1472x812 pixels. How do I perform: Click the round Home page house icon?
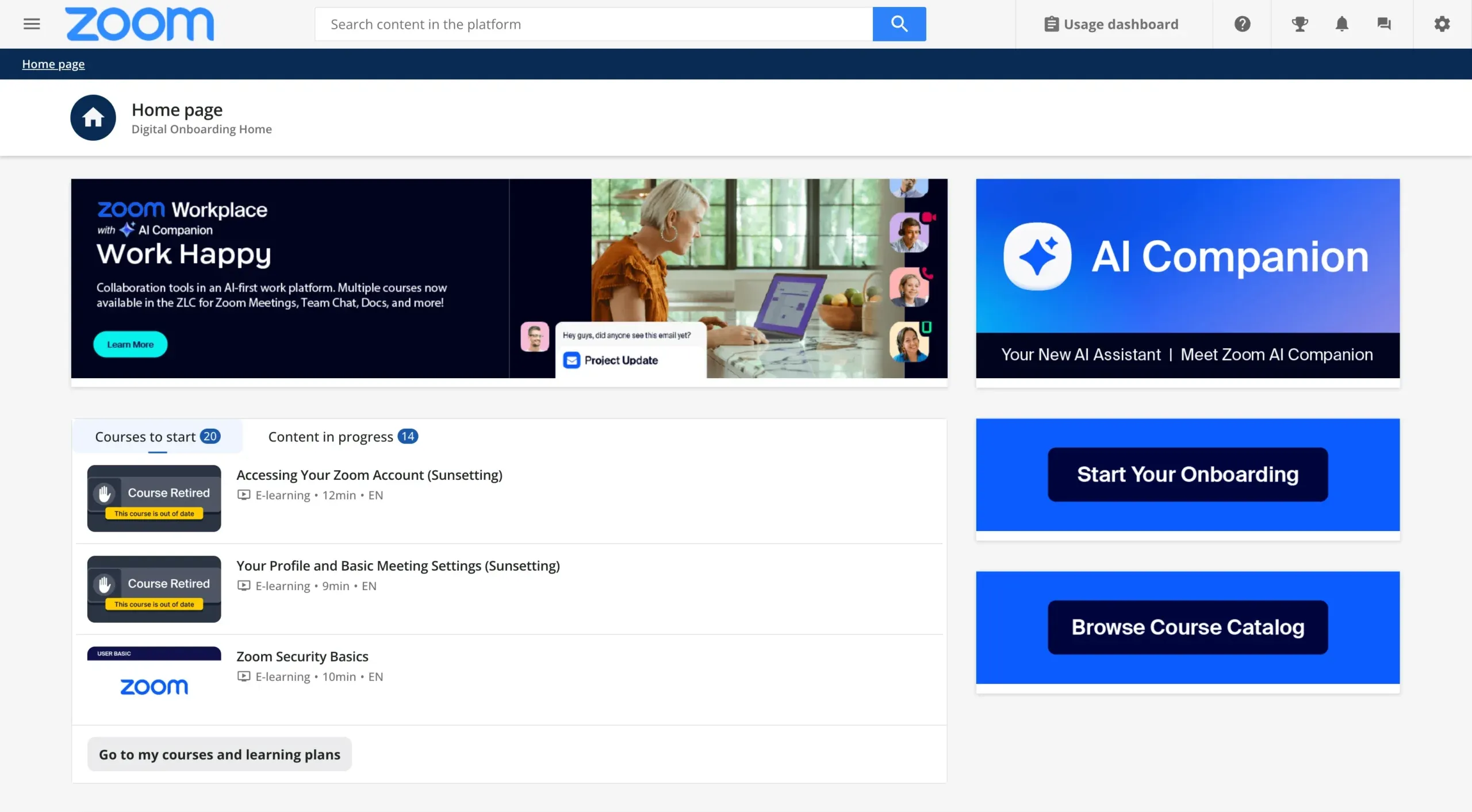pos(93,118)
